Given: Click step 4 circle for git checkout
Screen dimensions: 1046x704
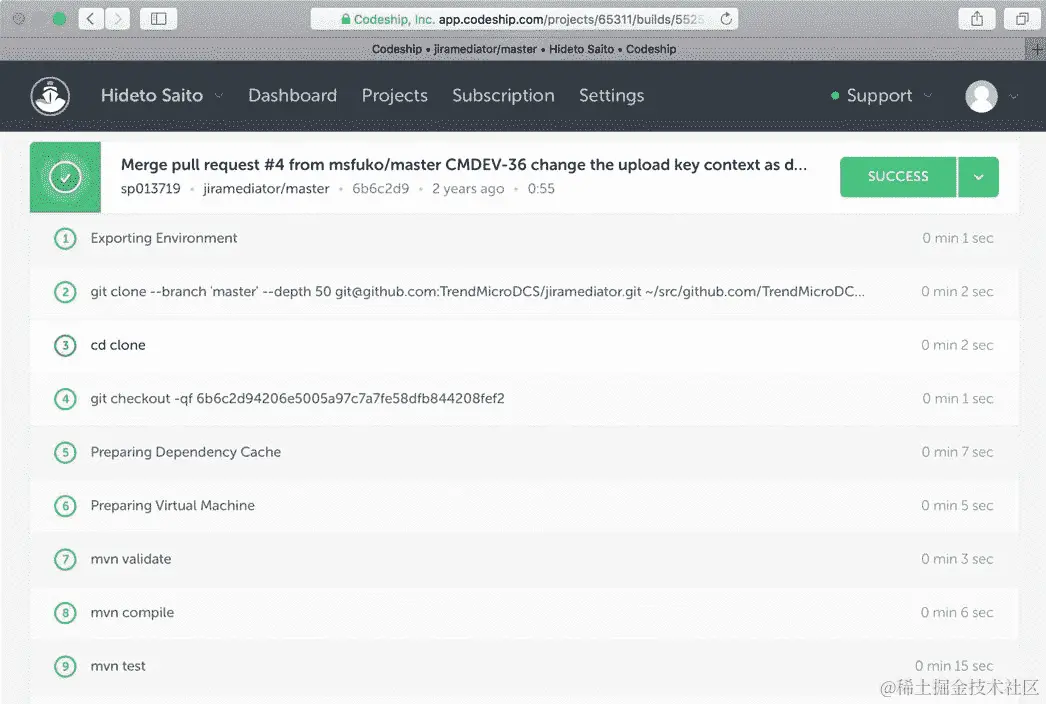Looking at the screenshot, I should click(65, 398).
